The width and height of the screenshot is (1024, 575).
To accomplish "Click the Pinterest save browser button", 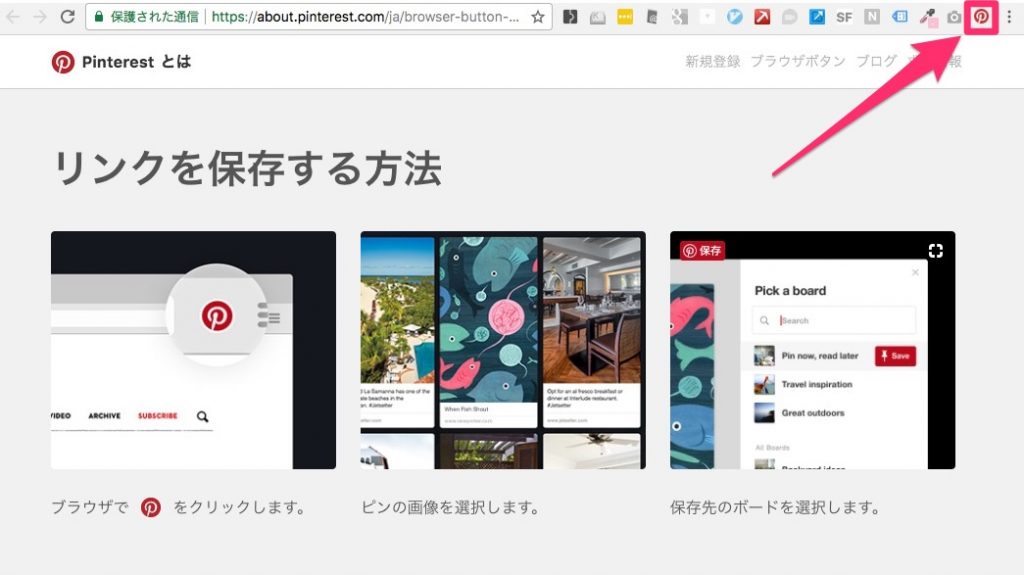I will pyautogui.click(x=981, y=17).
